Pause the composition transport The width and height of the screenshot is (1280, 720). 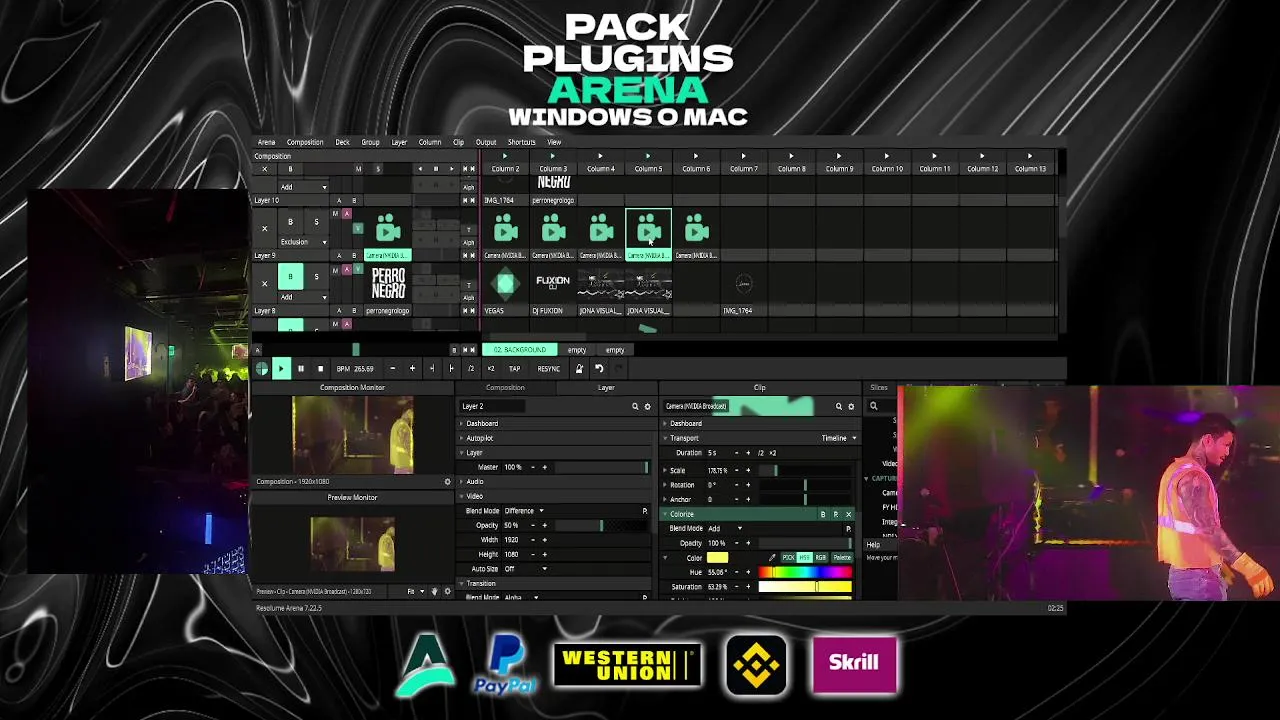(x=300, y=369)
